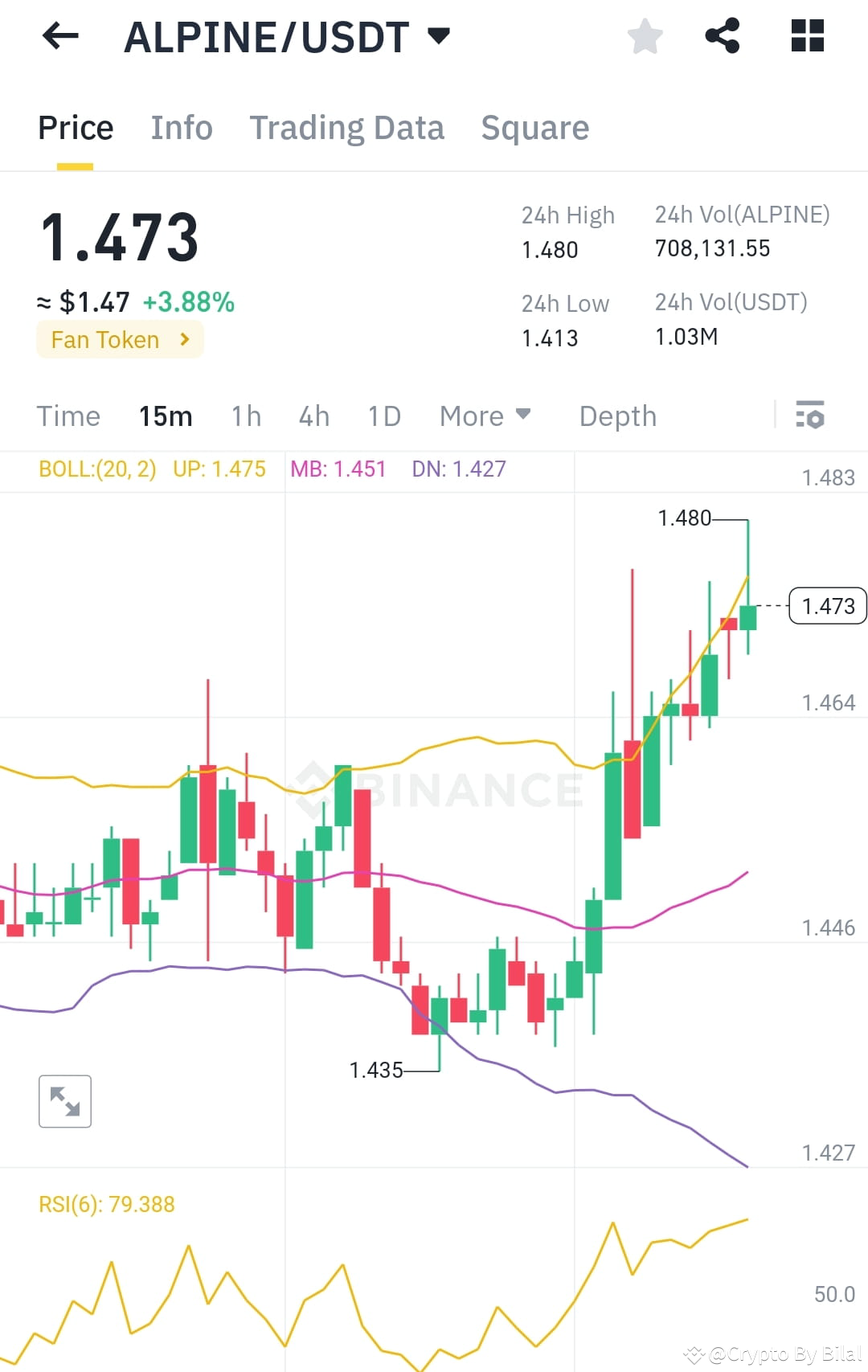Image resolution: width=868 pixels, height=1372 pixels.
Task: Go to the Square tab
Action: click(x=534, y=127)
